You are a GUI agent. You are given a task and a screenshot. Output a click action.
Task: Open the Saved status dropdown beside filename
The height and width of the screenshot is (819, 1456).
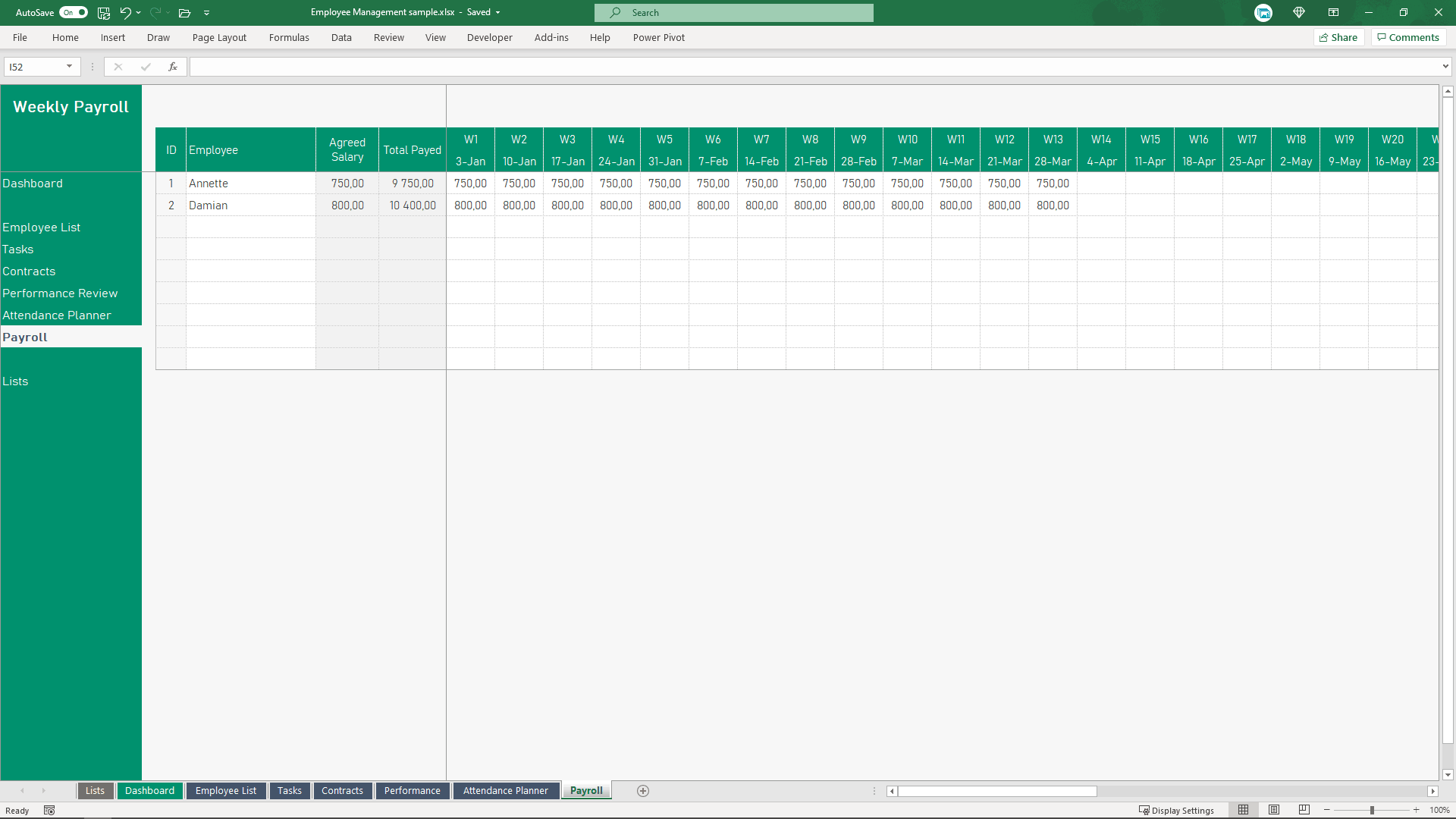[498, 13]
